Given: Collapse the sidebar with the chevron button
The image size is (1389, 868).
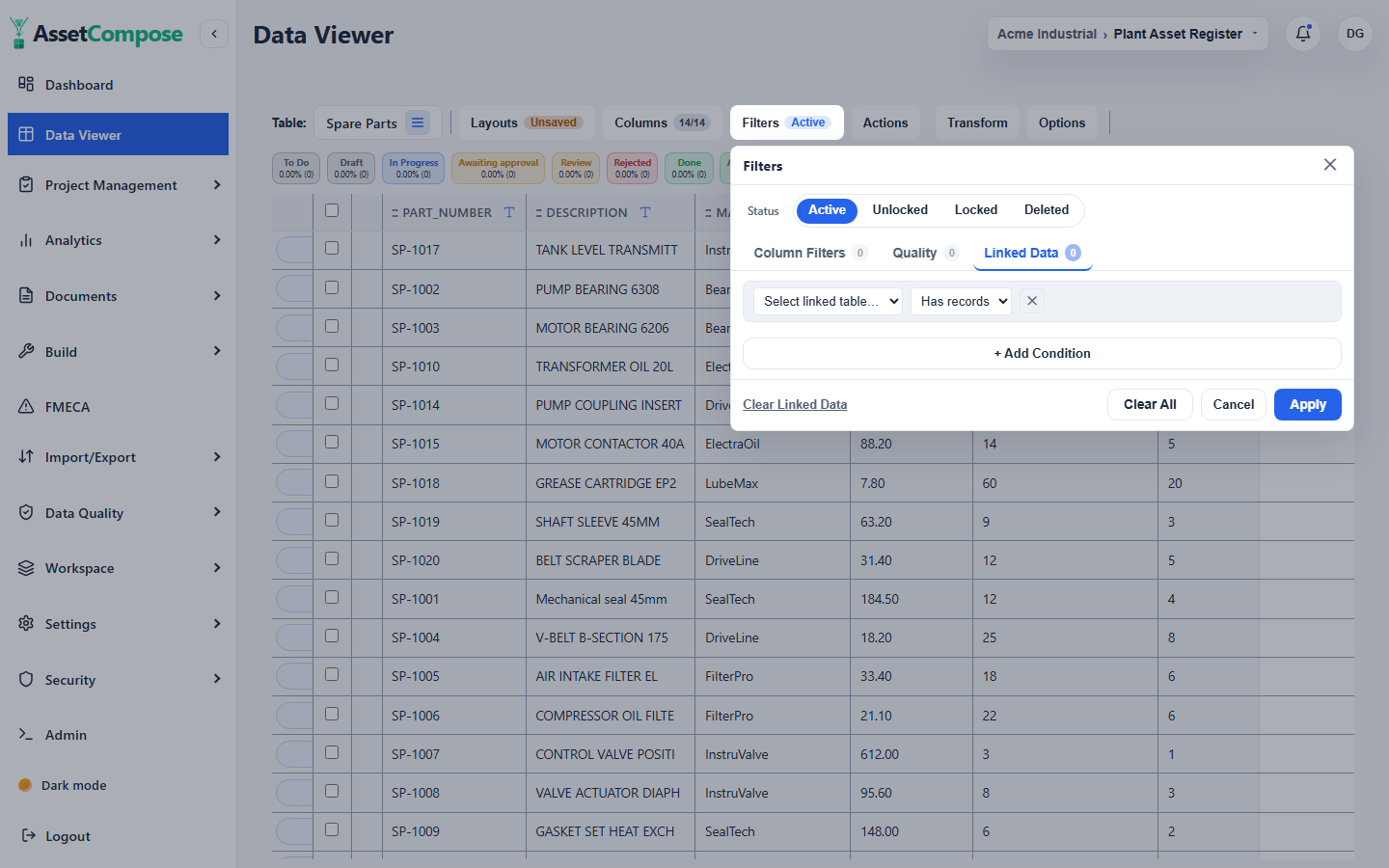Looking at the screenshot, I should point(214,34).
